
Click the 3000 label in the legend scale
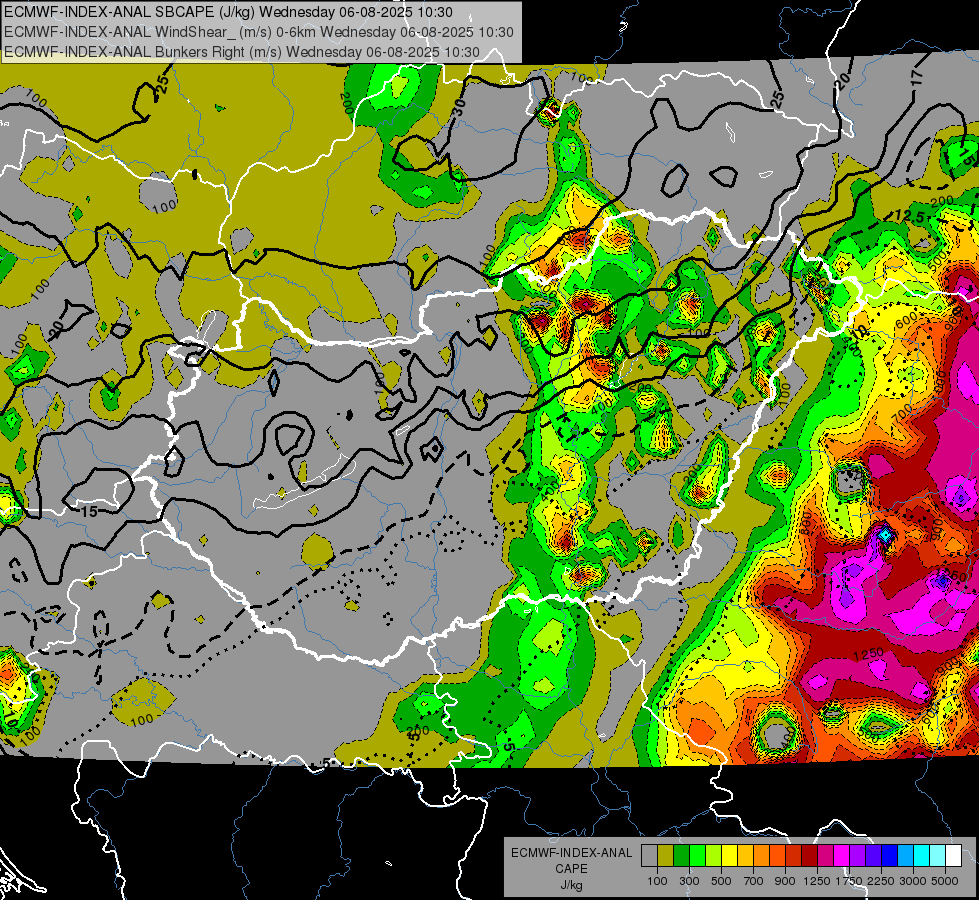point(913,881)
